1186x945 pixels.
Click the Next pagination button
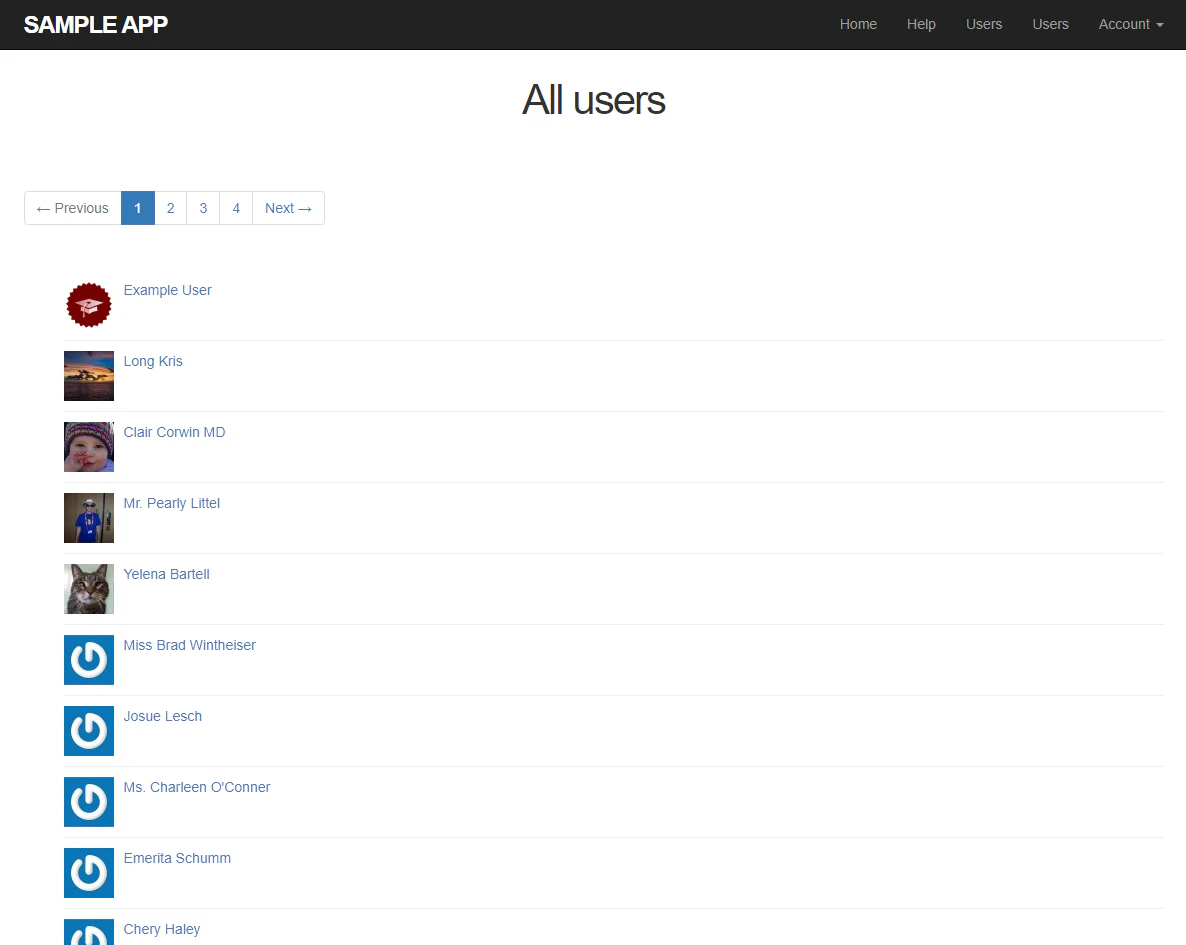point(288,208)
